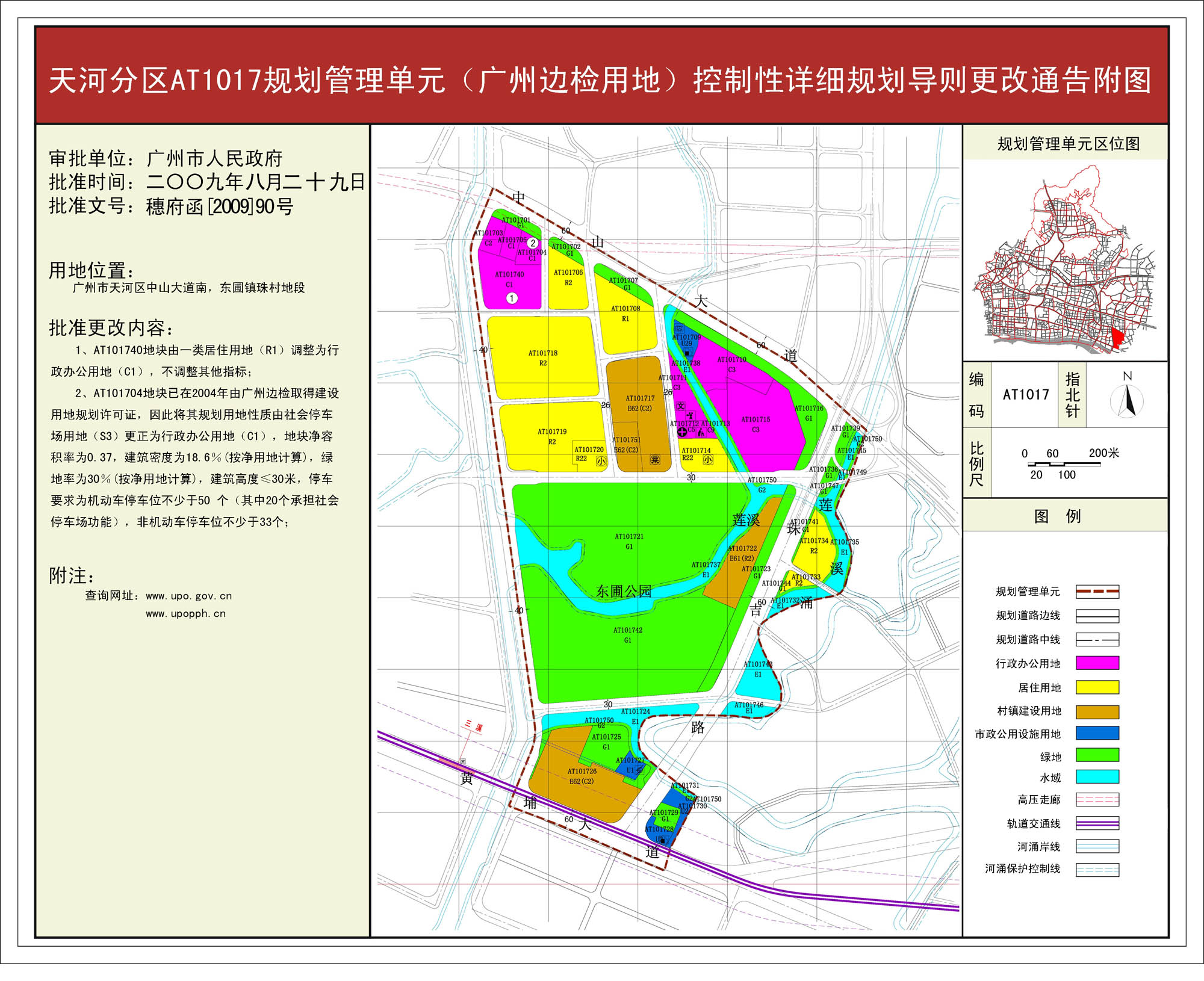Open the www.upopph.cn web address

point(185,614)
